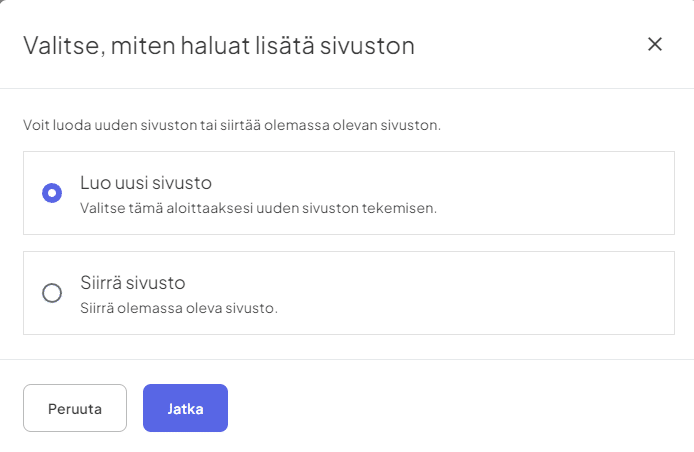Click the space between "Peruuta" and "Jatka"
The image size is (694, 452).
[x=135, y=408]
